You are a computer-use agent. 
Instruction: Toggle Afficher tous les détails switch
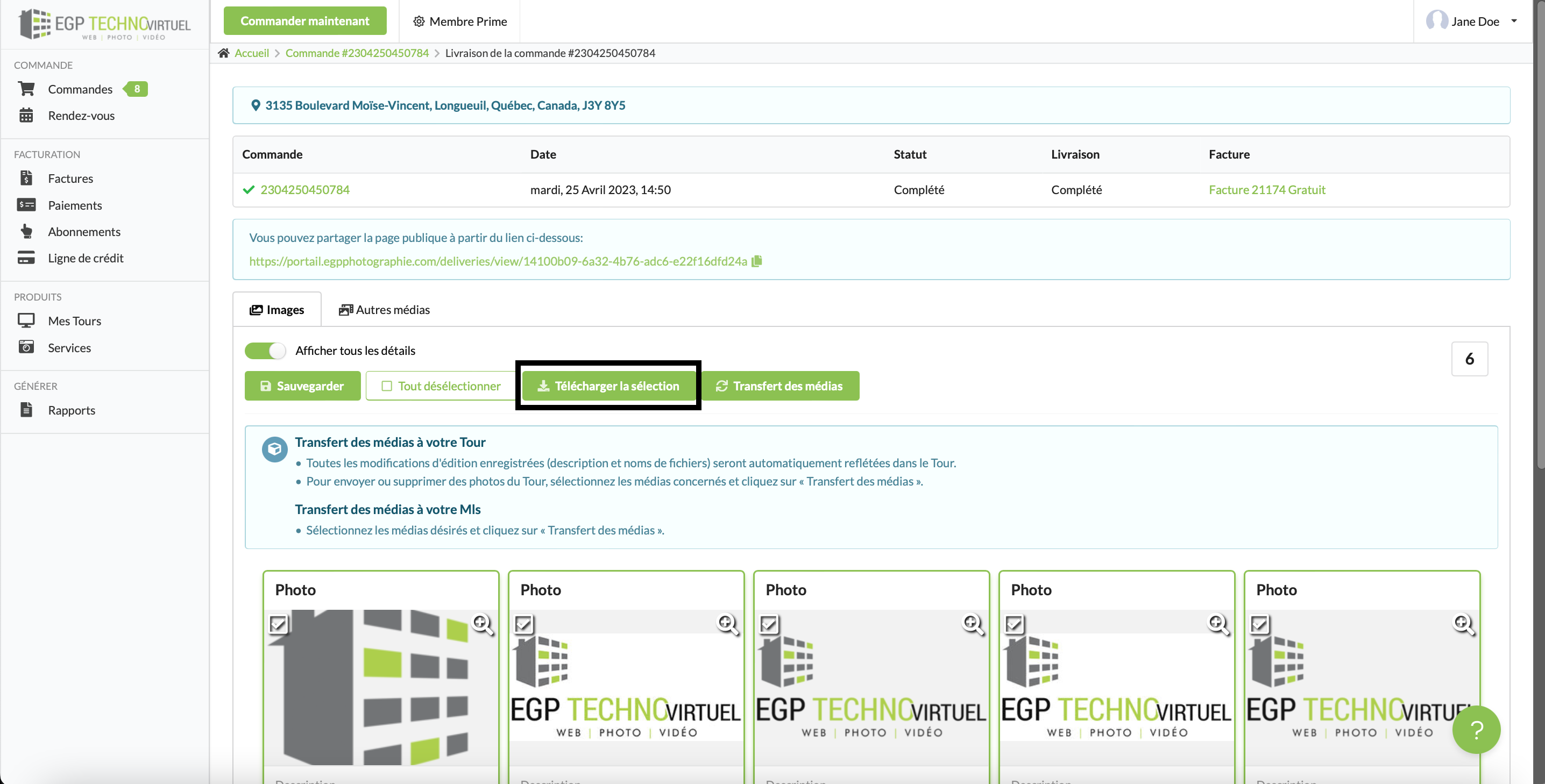[266, 351]
